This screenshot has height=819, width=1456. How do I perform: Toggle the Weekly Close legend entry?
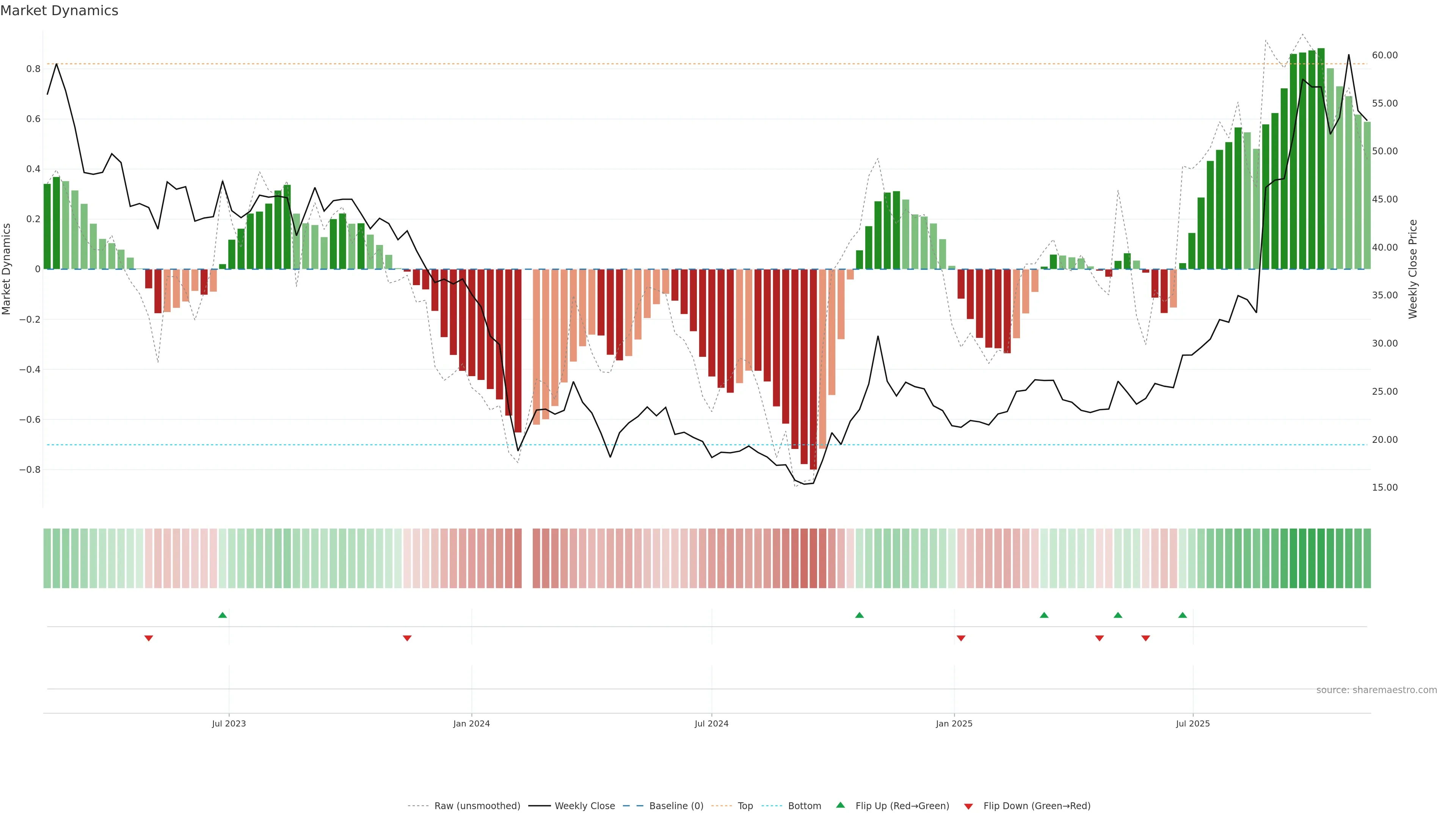(584, 806)
